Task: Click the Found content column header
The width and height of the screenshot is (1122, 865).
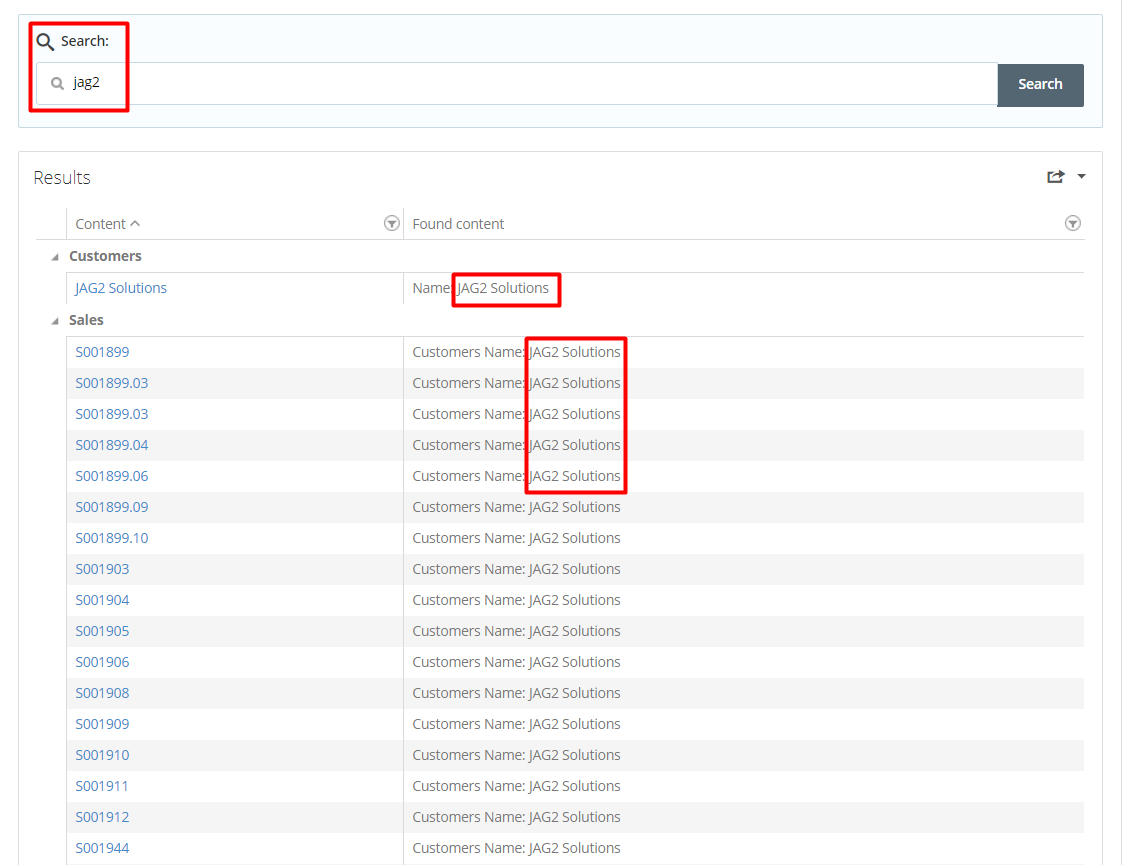Action: (458, 224)
